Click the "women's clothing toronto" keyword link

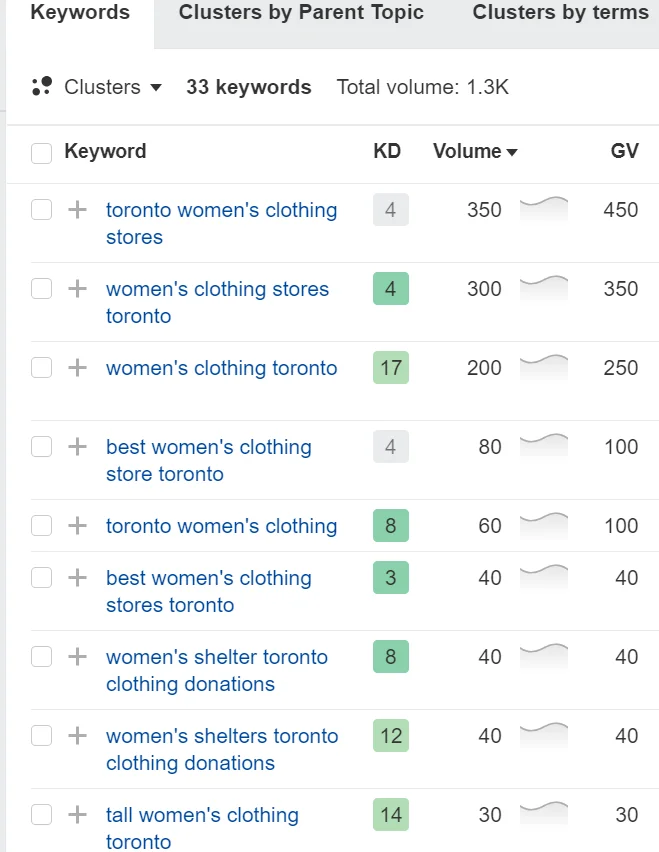pos(221,368)
